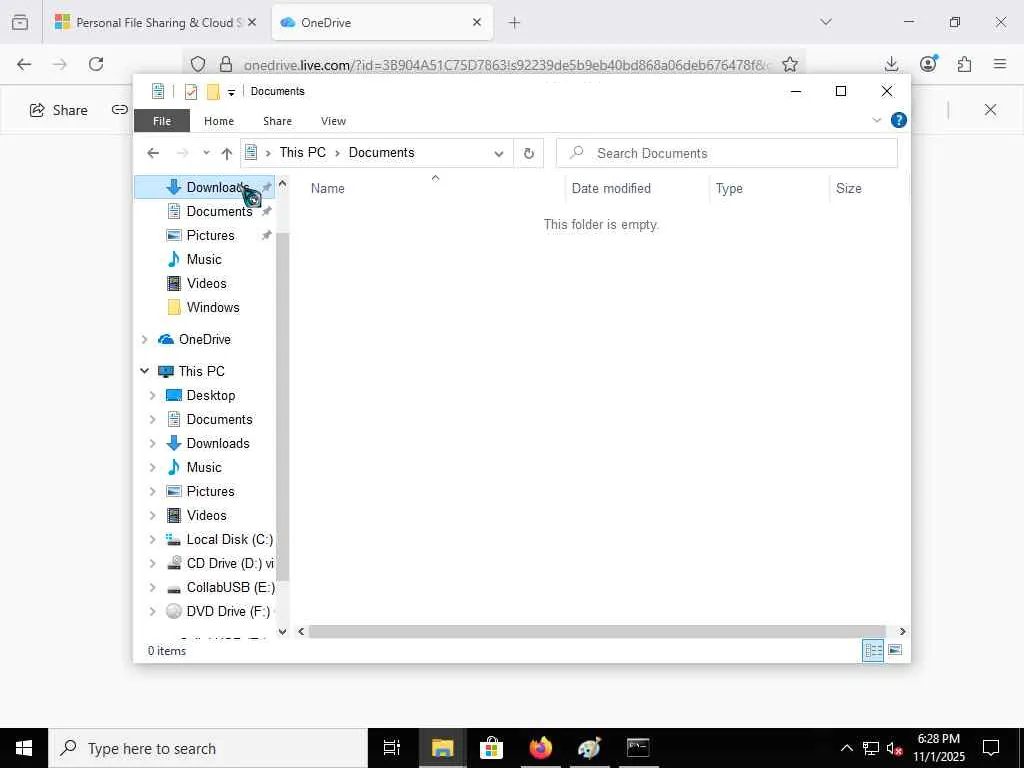Viewport: 1024px width, 768px height.
Task: Reload the OneDrive page
Action: click(x=96, y=64)
